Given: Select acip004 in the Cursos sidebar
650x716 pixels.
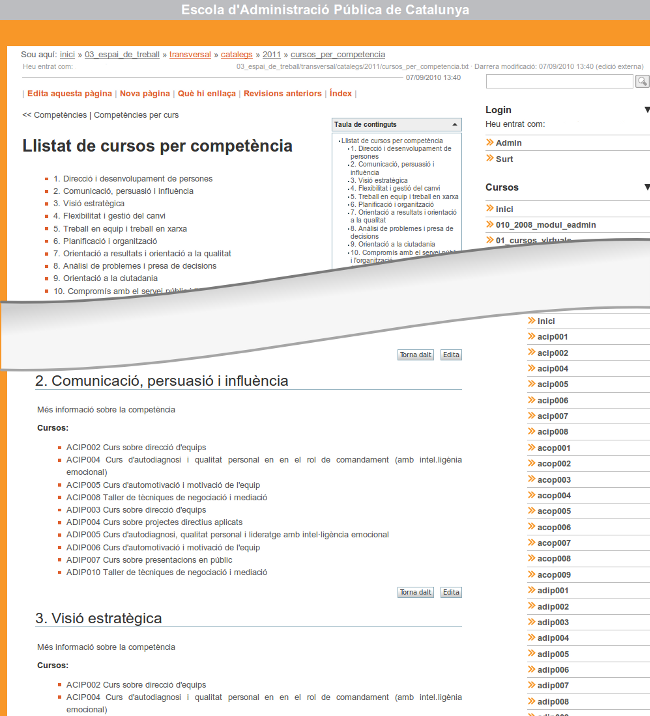Looking at the screenshot, I should (552, 369).
